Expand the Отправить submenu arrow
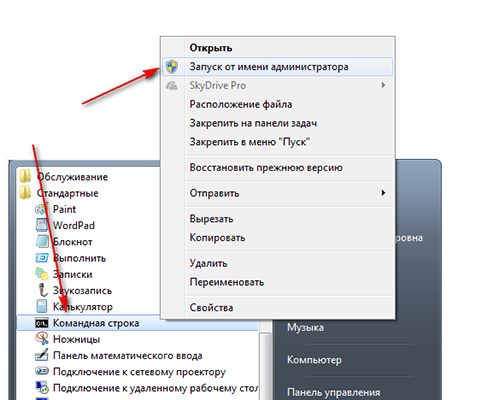 [x=383, y=193]
